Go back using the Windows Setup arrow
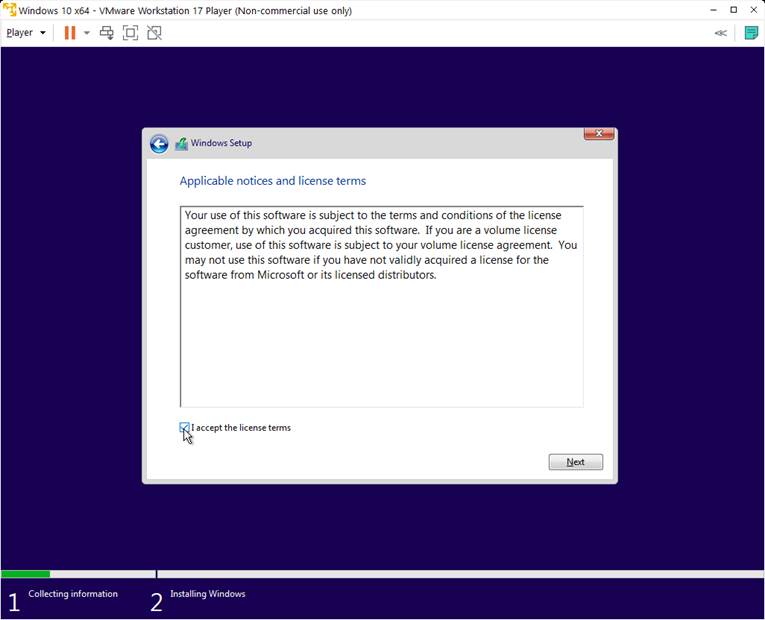The image size is (765, 620). click(x=159, y=144)
